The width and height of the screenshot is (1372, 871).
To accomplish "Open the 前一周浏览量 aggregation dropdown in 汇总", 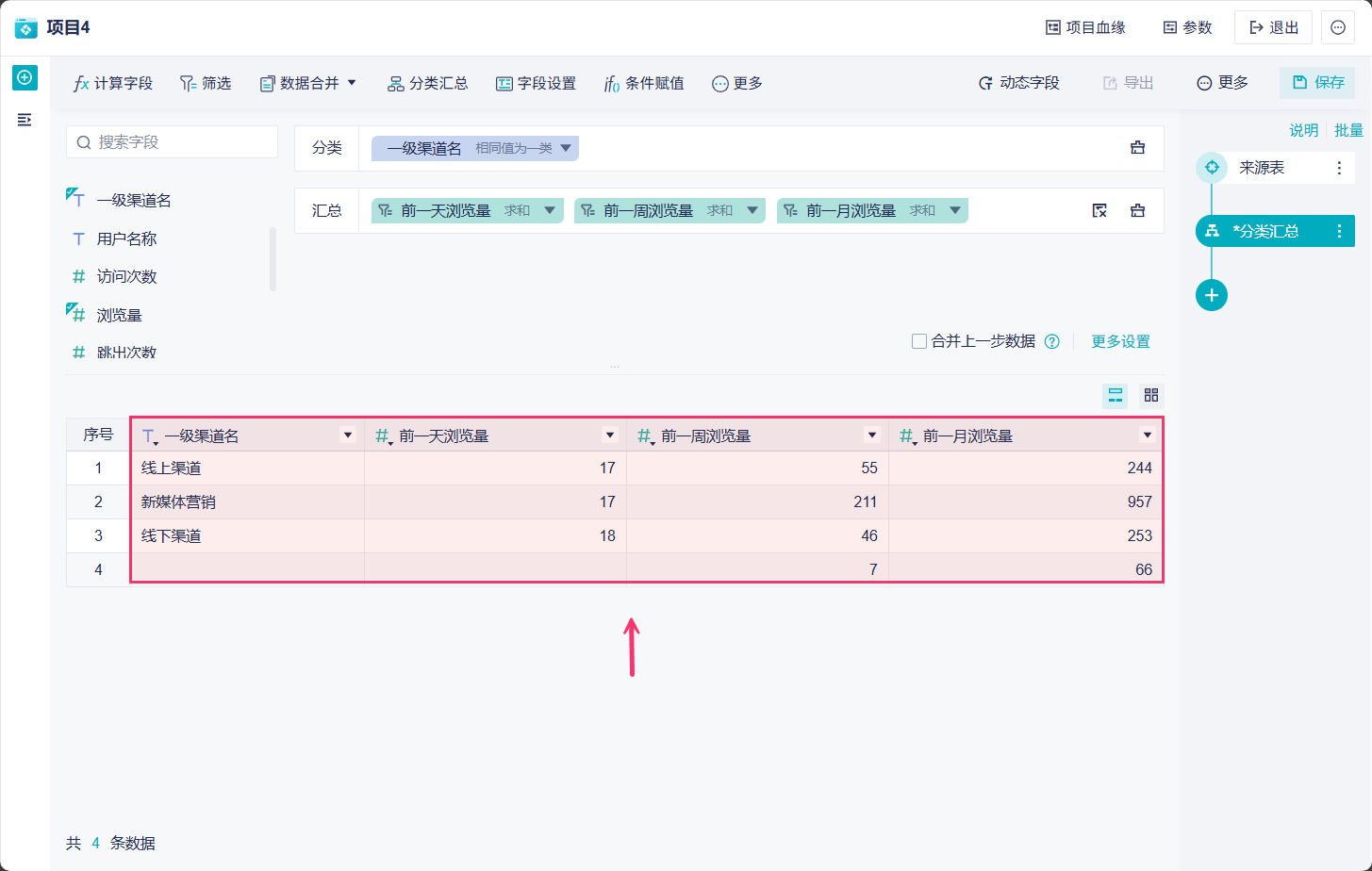I will (752, 210).
